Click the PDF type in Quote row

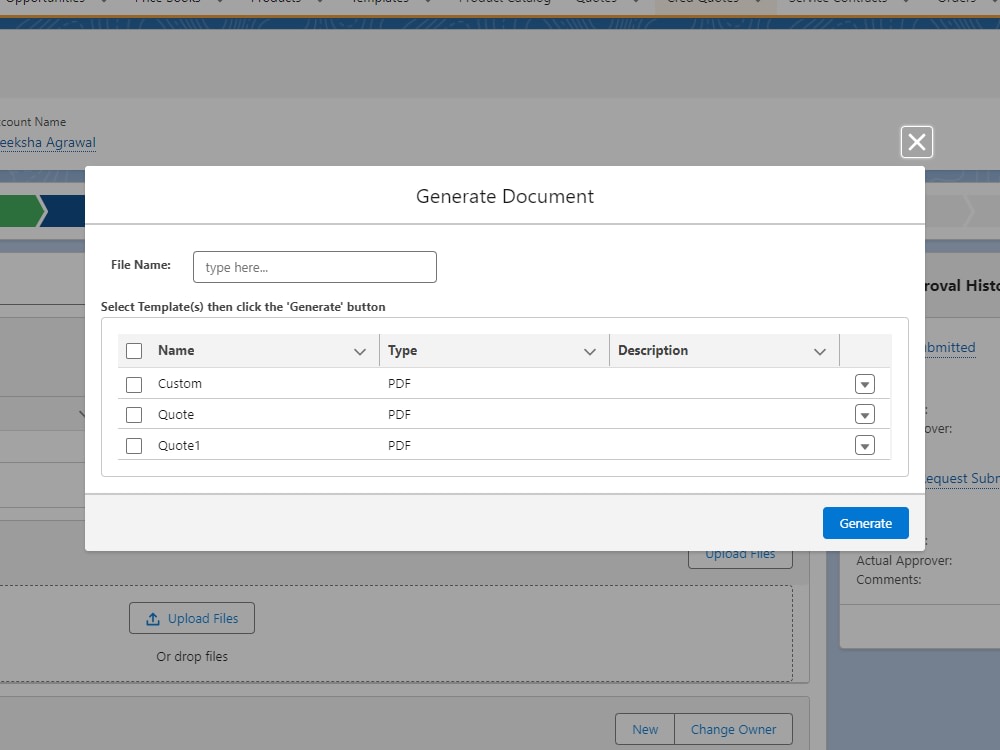(399, 415)
